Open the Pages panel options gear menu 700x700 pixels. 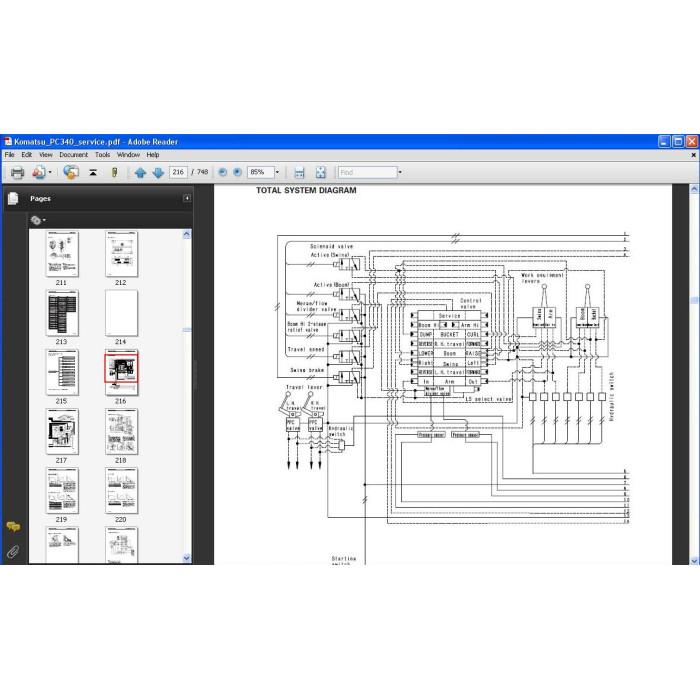tap(38, 220)
